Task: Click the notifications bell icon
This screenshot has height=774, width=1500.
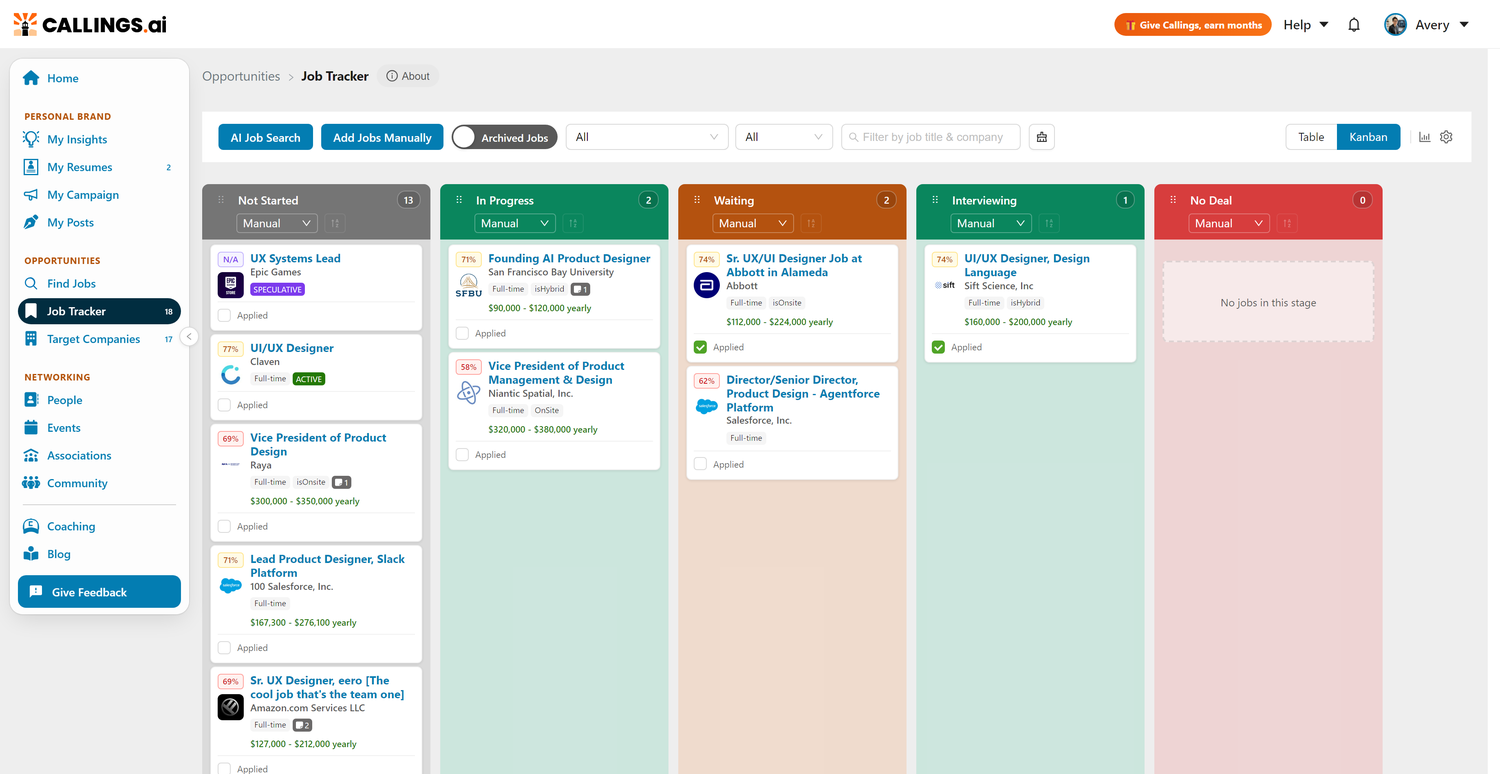Action: pyautogui.click(x=1354, y=25)
